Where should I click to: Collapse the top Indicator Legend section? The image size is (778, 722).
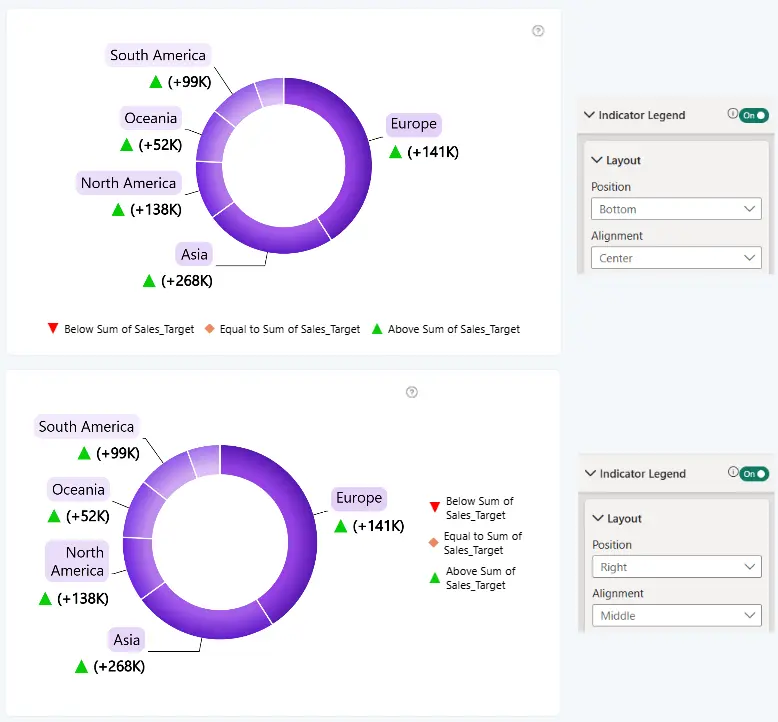click(x=589, y=115)
